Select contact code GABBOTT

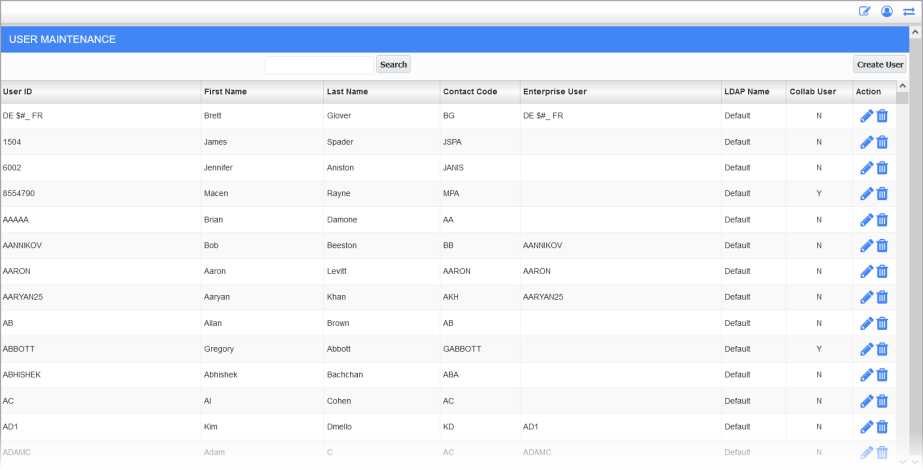tap(462, 349)
